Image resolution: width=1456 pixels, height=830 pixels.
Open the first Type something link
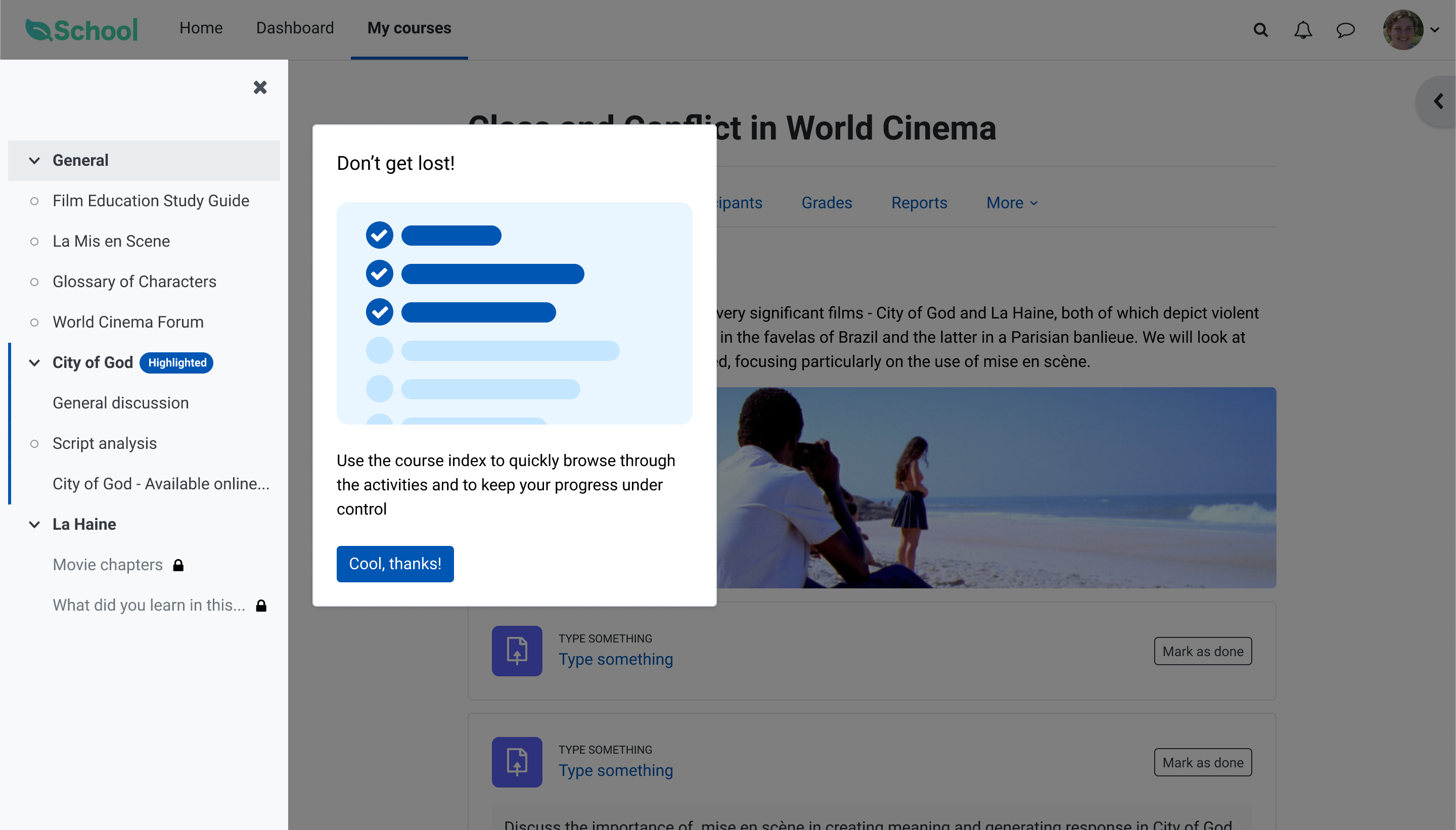(x=616, y=659)
